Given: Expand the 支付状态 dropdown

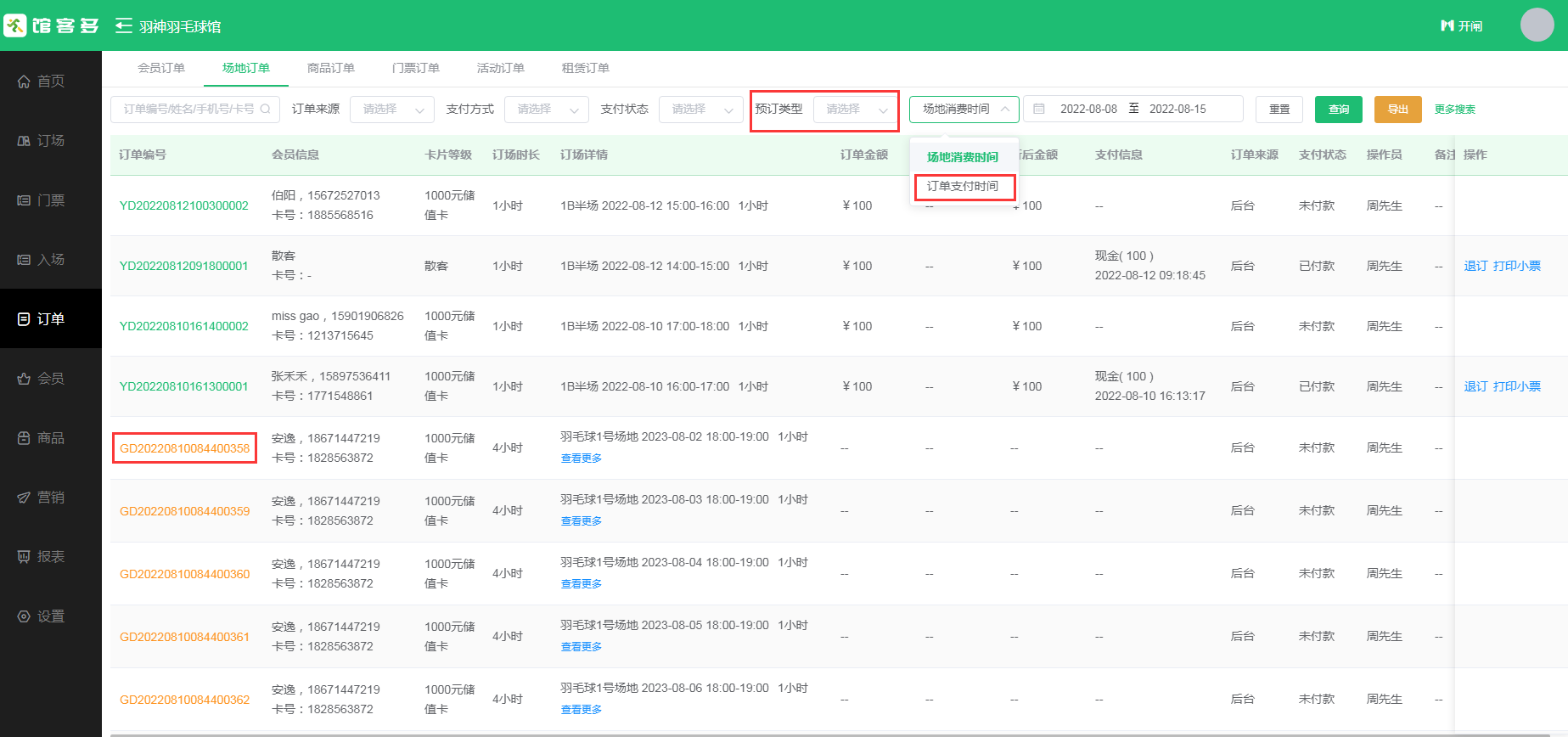Looking at the screenshot, I should coord(701,109).
